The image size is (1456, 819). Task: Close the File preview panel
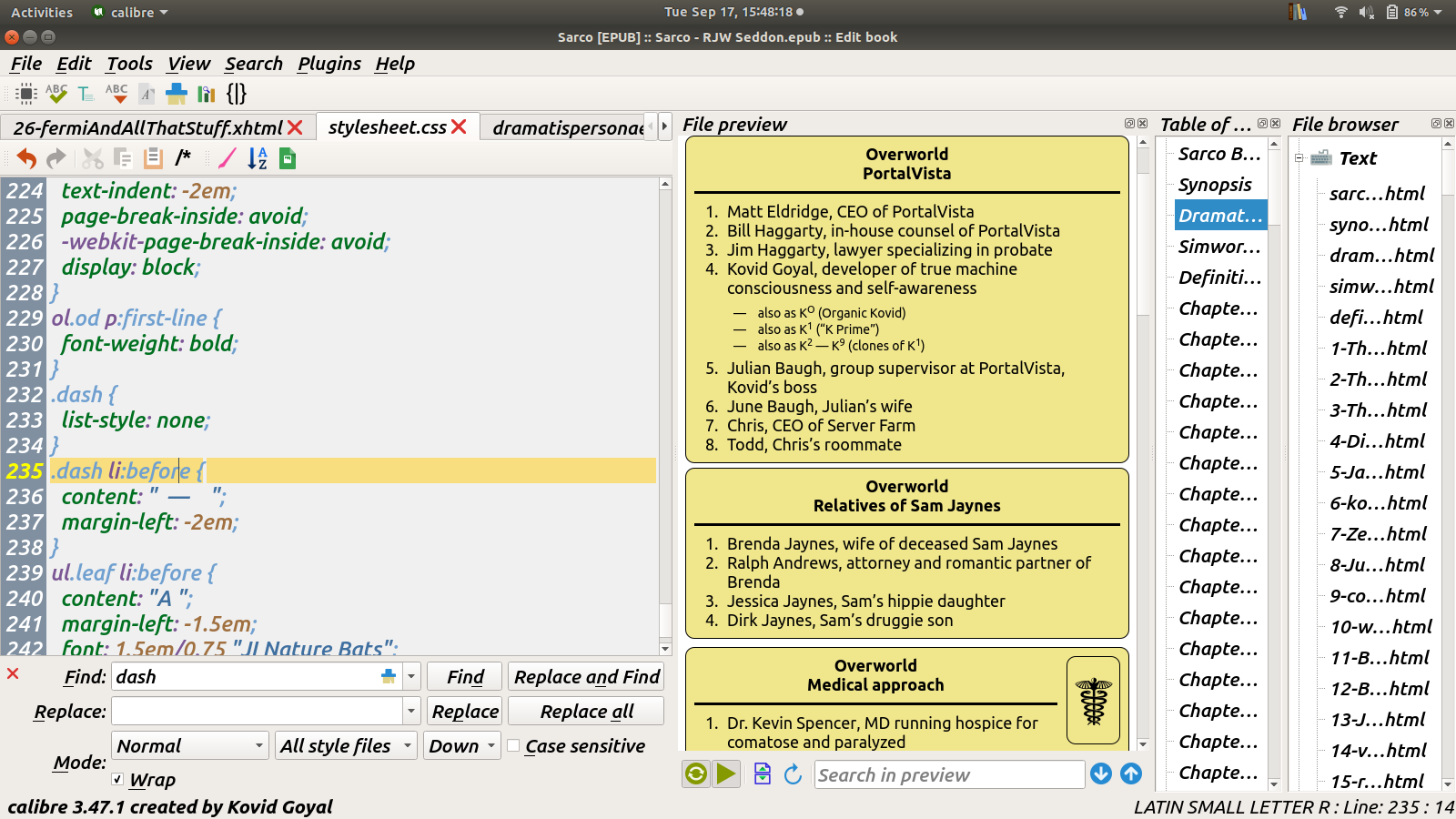tap(1143, 123)
